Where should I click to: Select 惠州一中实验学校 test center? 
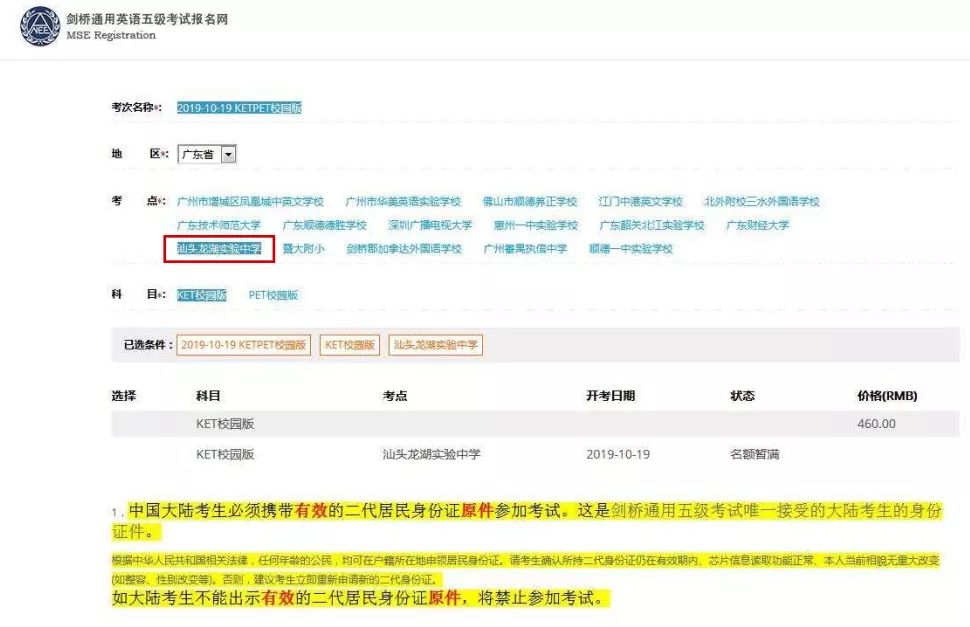pyautogui.click(x=536, y=225)
